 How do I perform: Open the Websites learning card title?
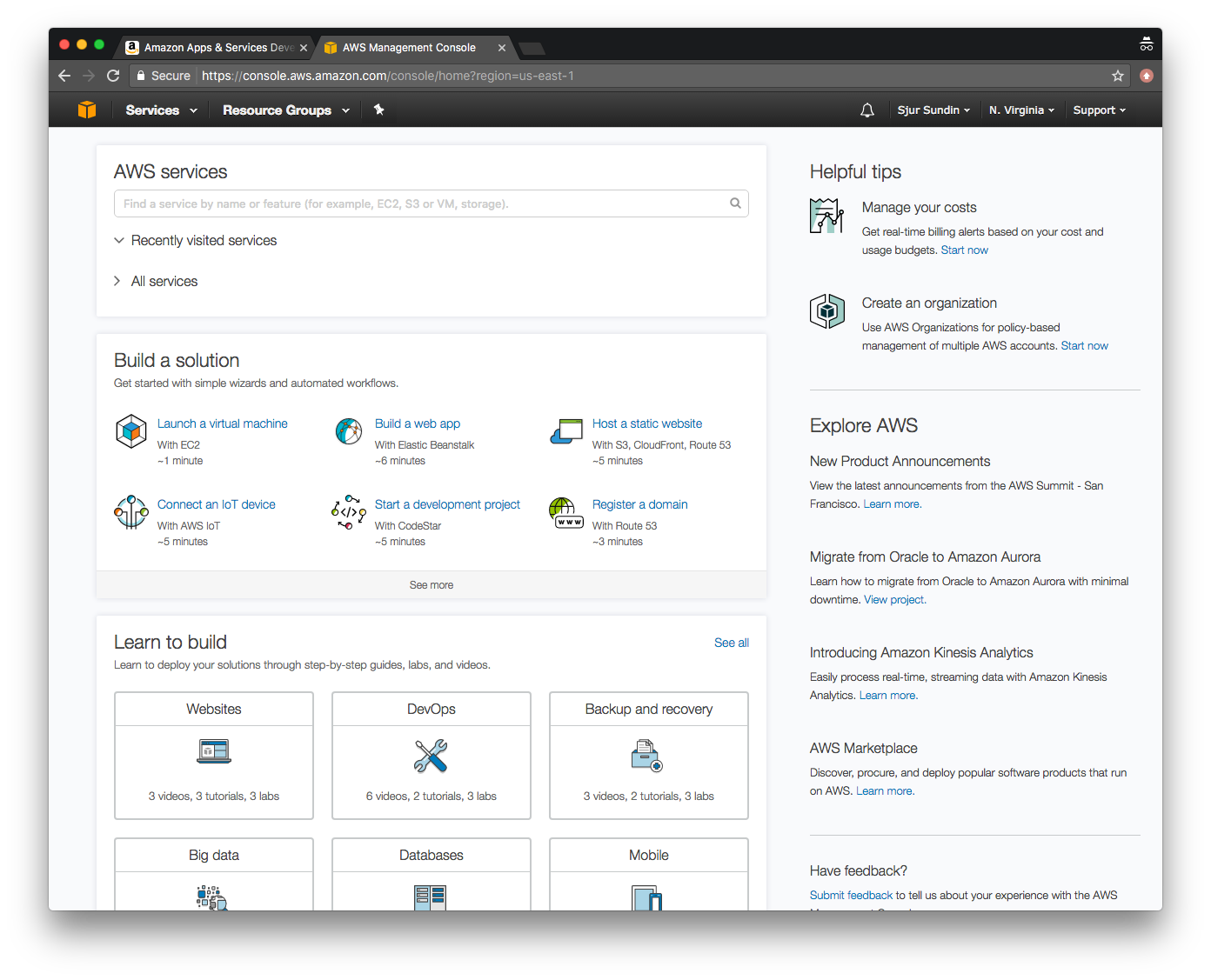click(x=214, y=710)
